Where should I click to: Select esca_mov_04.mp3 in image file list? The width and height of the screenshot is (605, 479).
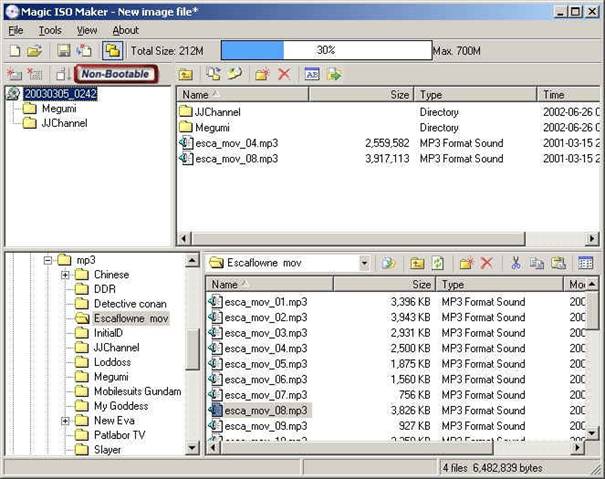click(x=237, y=143)
